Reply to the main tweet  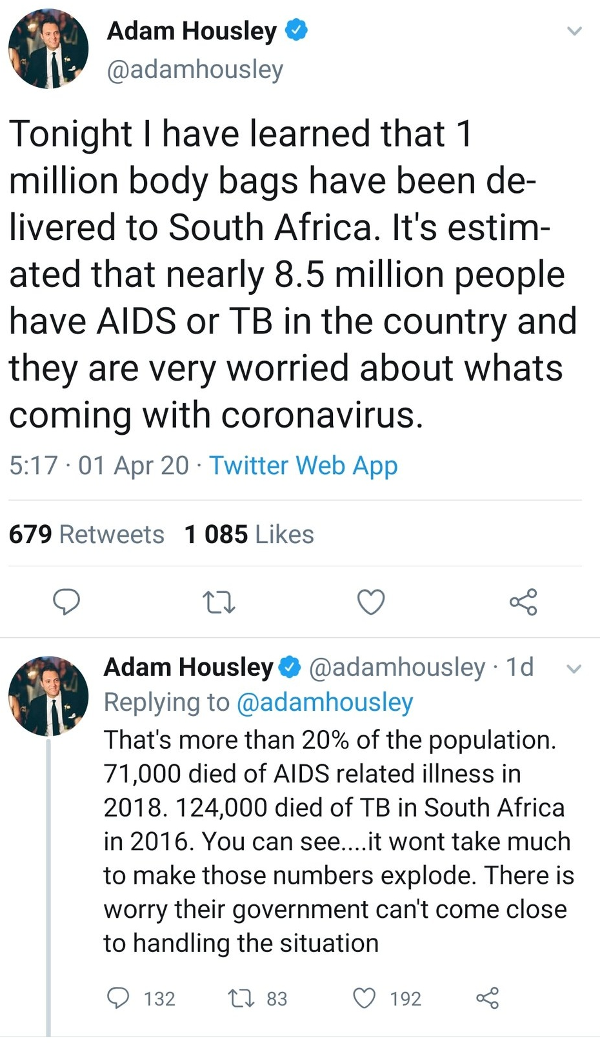[67, 601]
